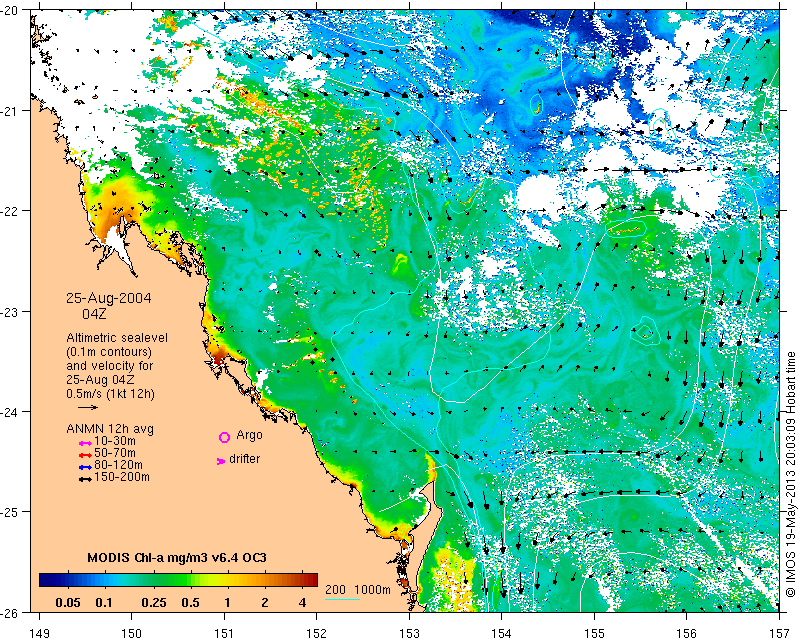
Task: Click the '0.5m/s (1kt 12h)' text
Action: pyautogui.click(x=110, y=394)
